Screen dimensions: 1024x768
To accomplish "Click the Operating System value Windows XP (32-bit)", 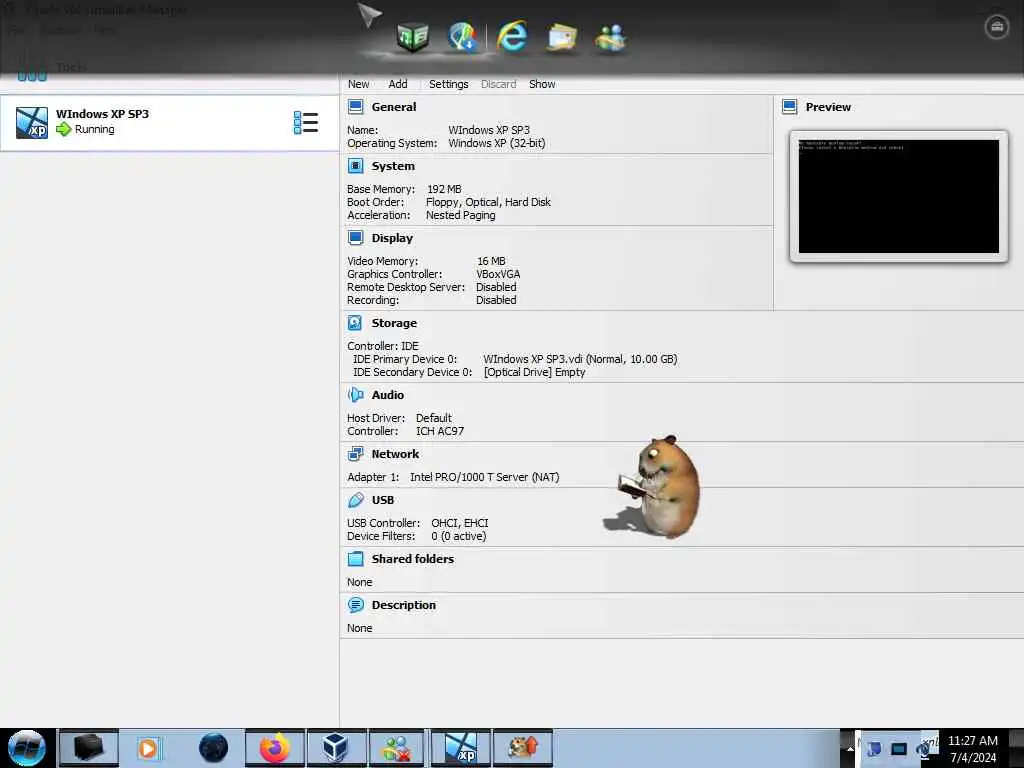I will (x=496, y=144).
